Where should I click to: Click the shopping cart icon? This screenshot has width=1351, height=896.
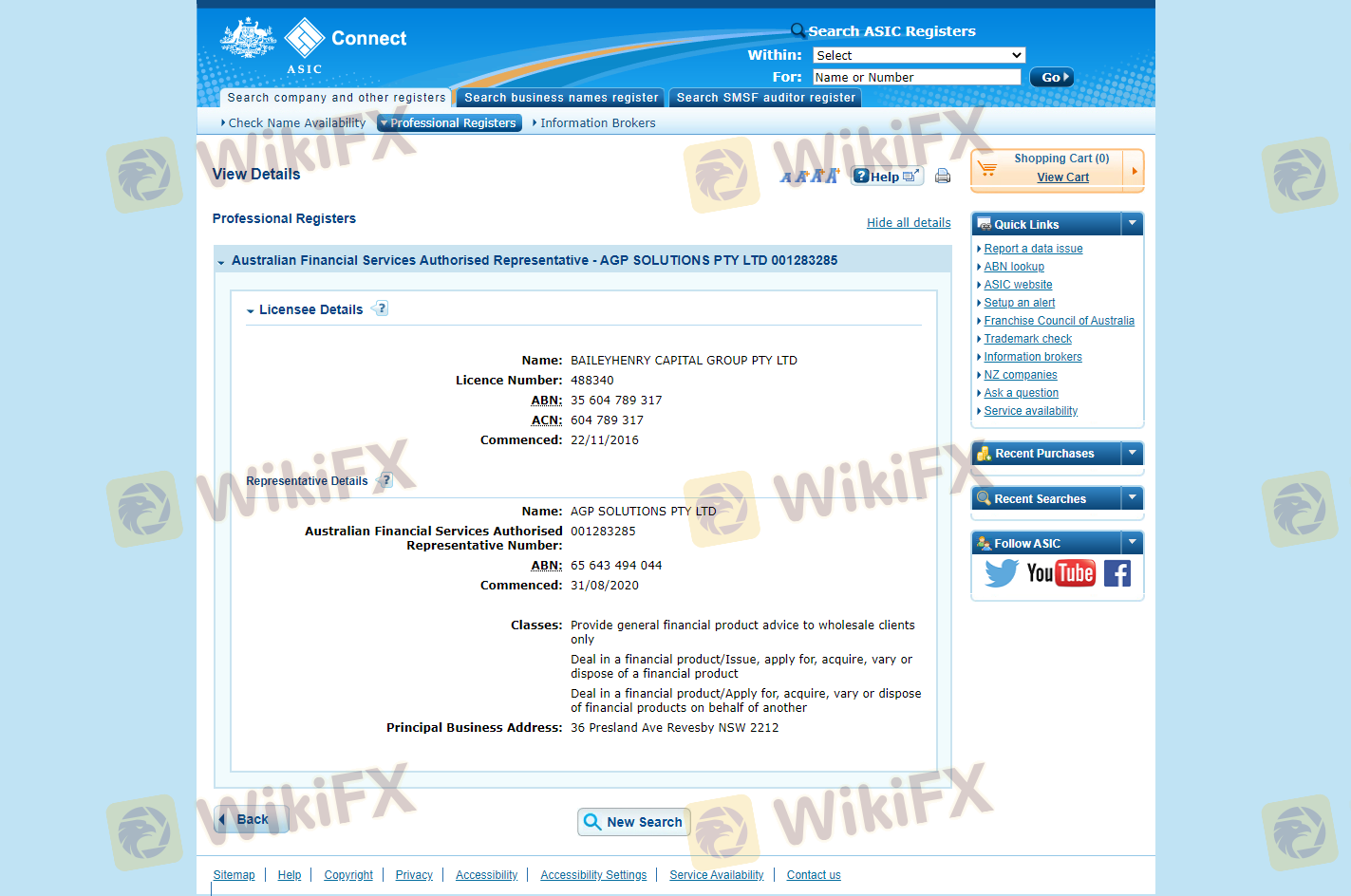987,168
